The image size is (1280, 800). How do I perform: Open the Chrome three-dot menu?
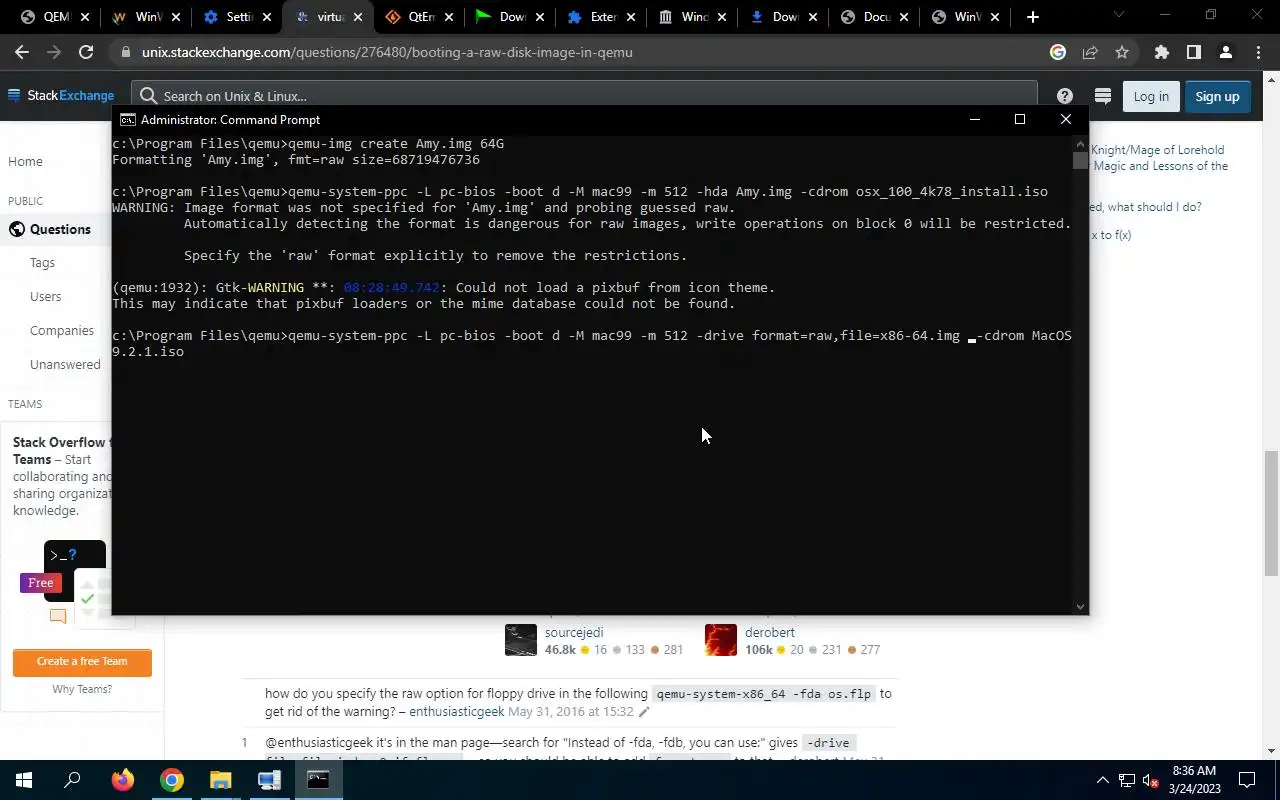pos(1258,52)
